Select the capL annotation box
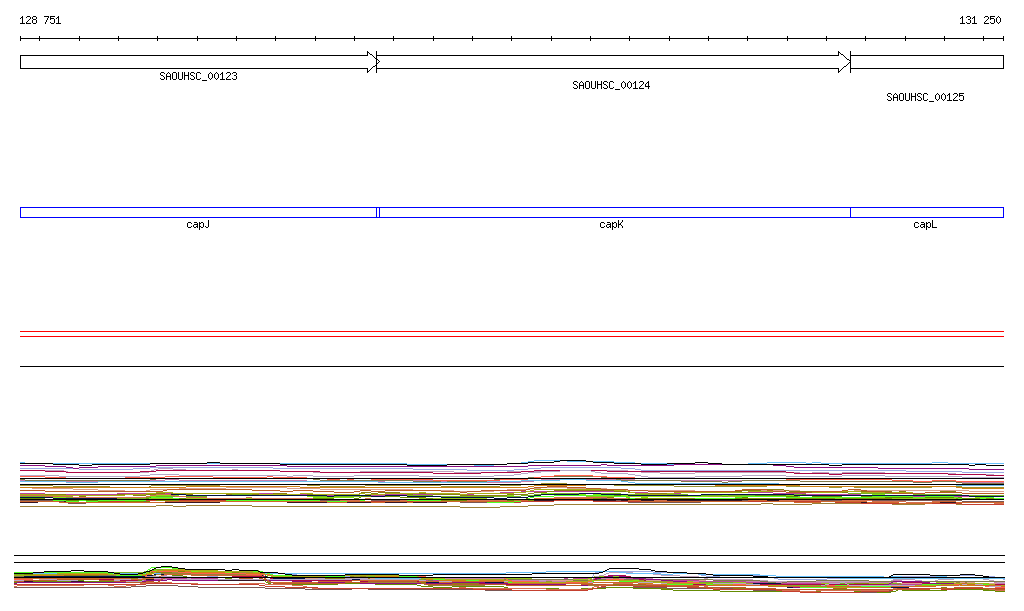 (x=926, y=212)
